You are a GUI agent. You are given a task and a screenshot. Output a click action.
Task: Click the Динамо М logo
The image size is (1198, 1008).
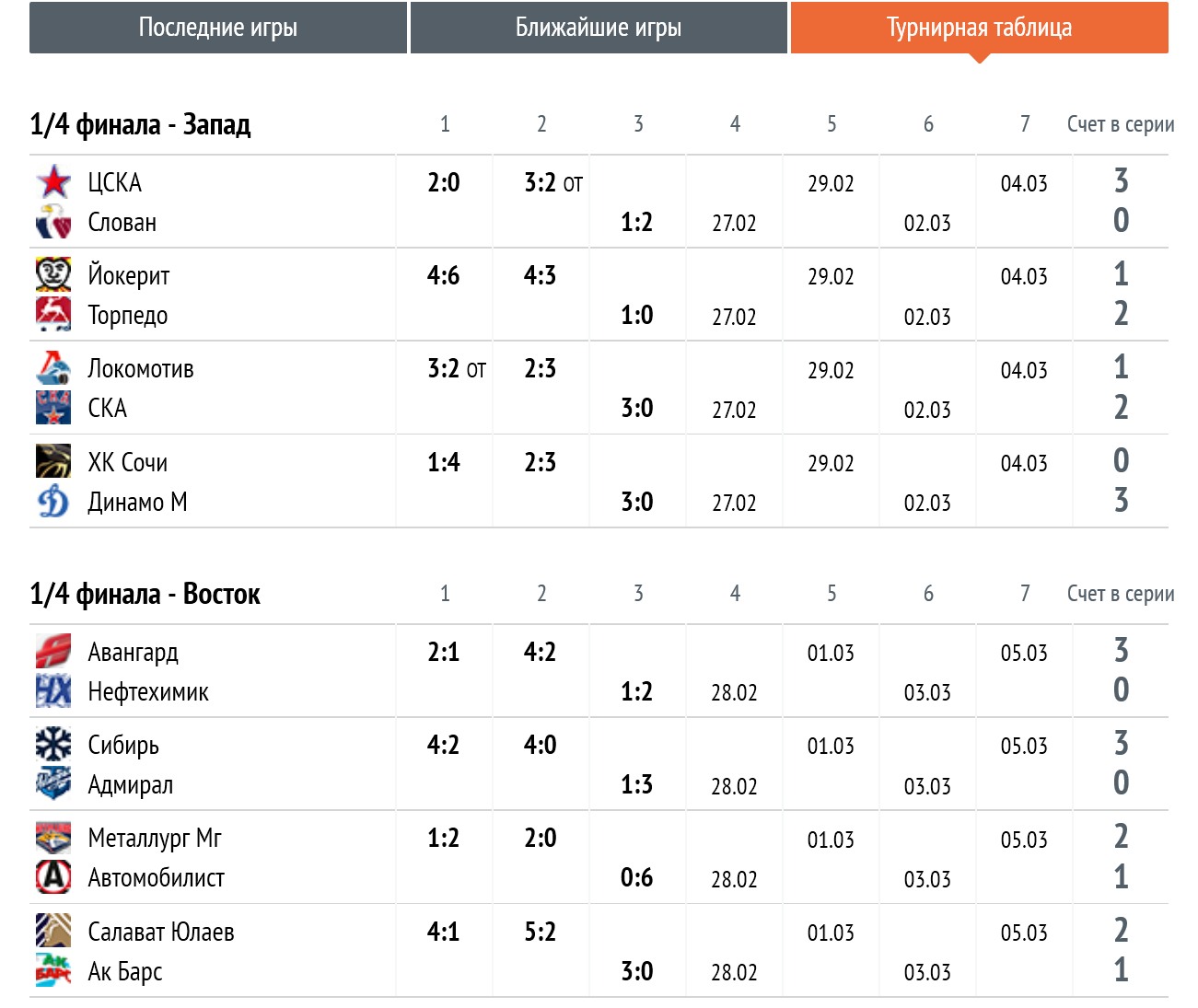click(53, 502)
